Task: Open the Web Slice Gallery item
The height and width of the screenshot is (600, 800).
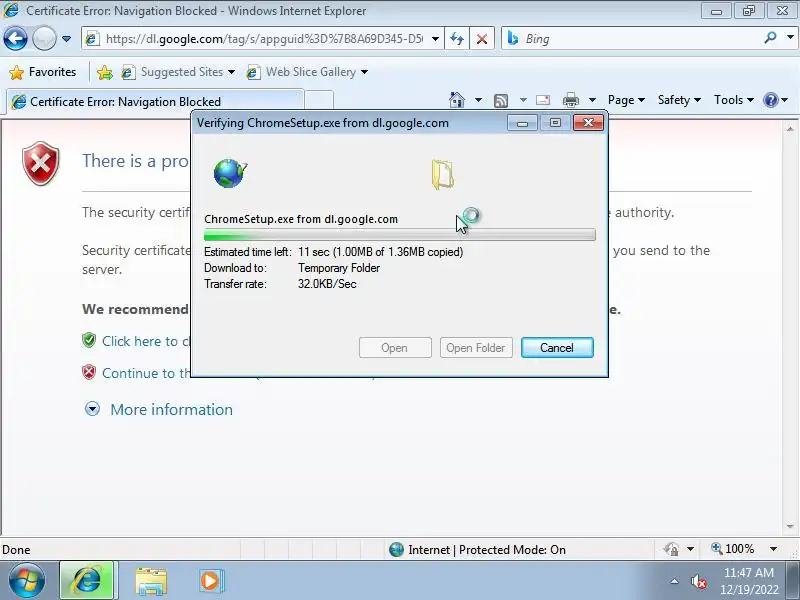Action: 307,72
